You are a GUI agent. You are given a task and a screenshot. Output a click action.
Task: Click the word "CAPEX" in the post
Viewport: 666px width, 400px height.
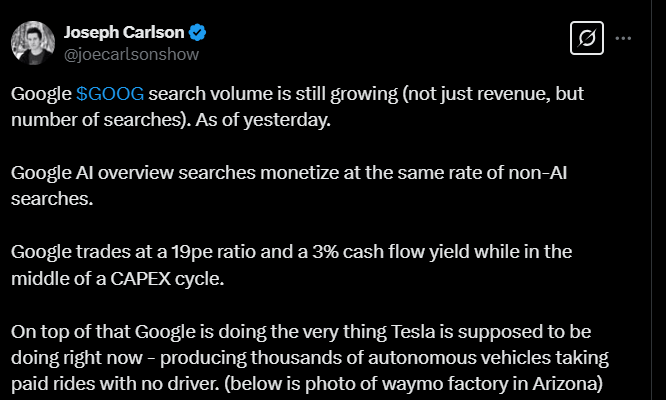click(x=141, y=279)
